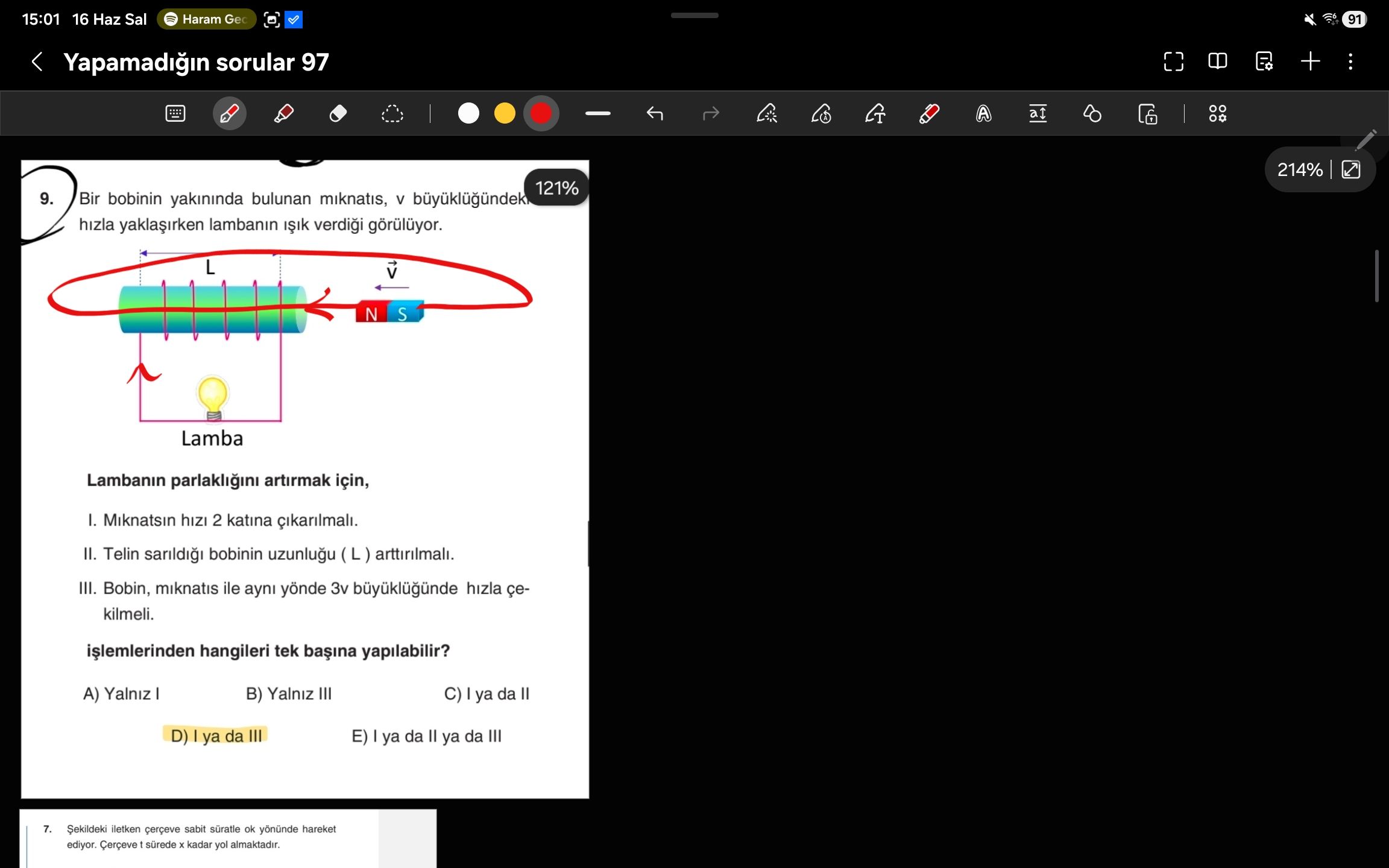Screen dimensions: 1389x868
Task: Enter full screen view mode
Action: pyautogui.click(x=1174, y=61)
